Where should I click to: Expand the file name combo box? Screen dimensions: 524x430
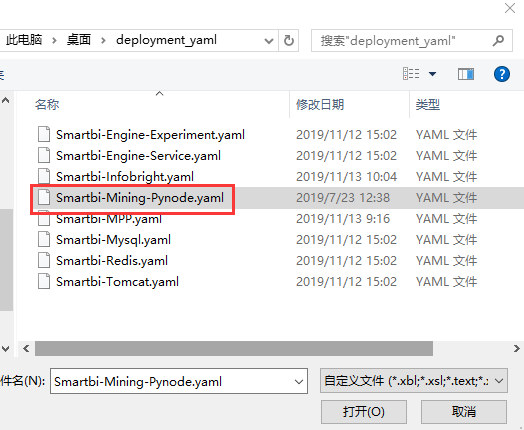pyautogui.click(x=299, y=381)
